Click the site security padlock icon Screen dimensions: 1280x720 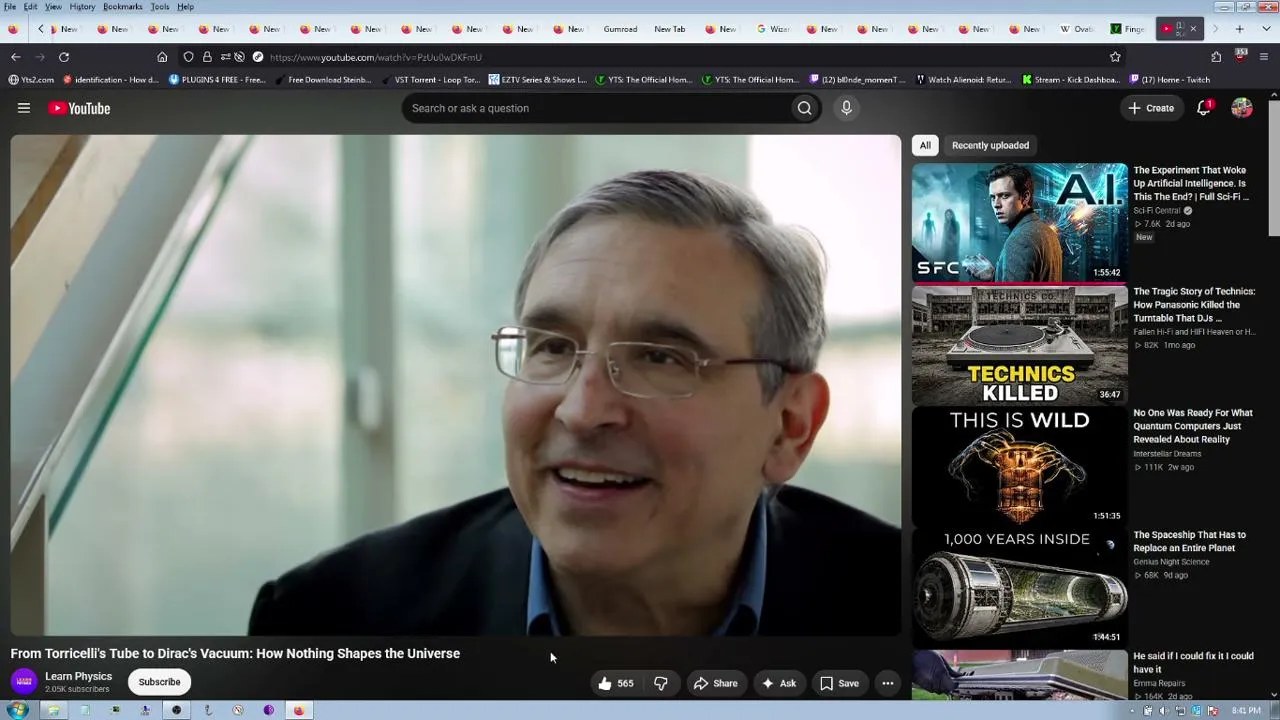[207, 57]
